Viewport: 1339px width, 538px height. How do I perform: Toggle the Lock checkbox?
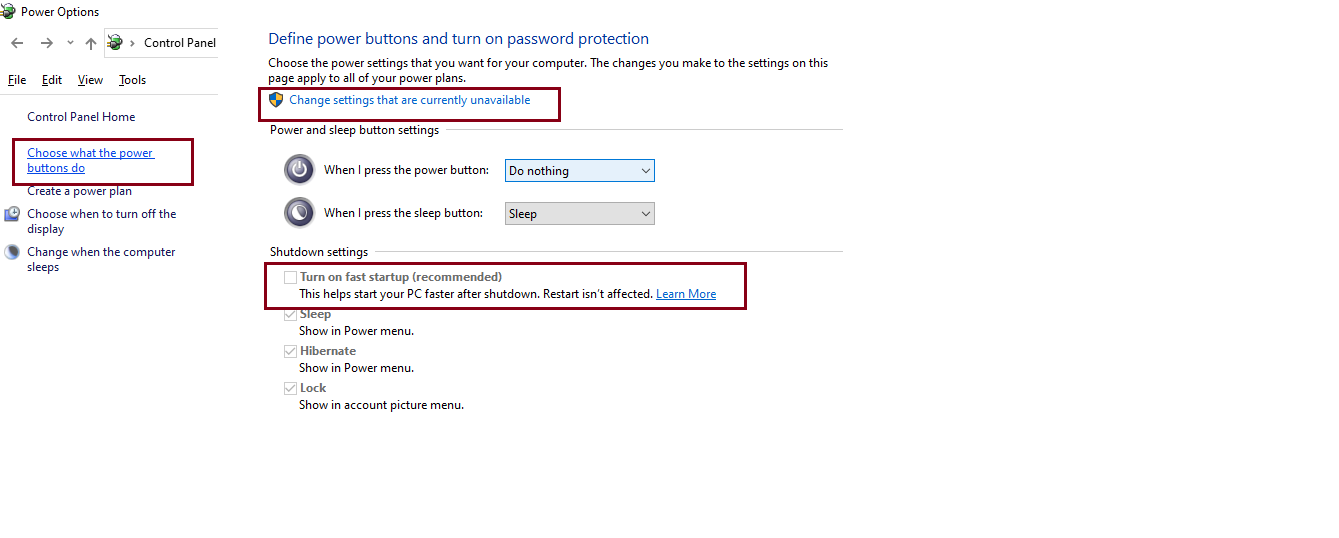[290, 388]
